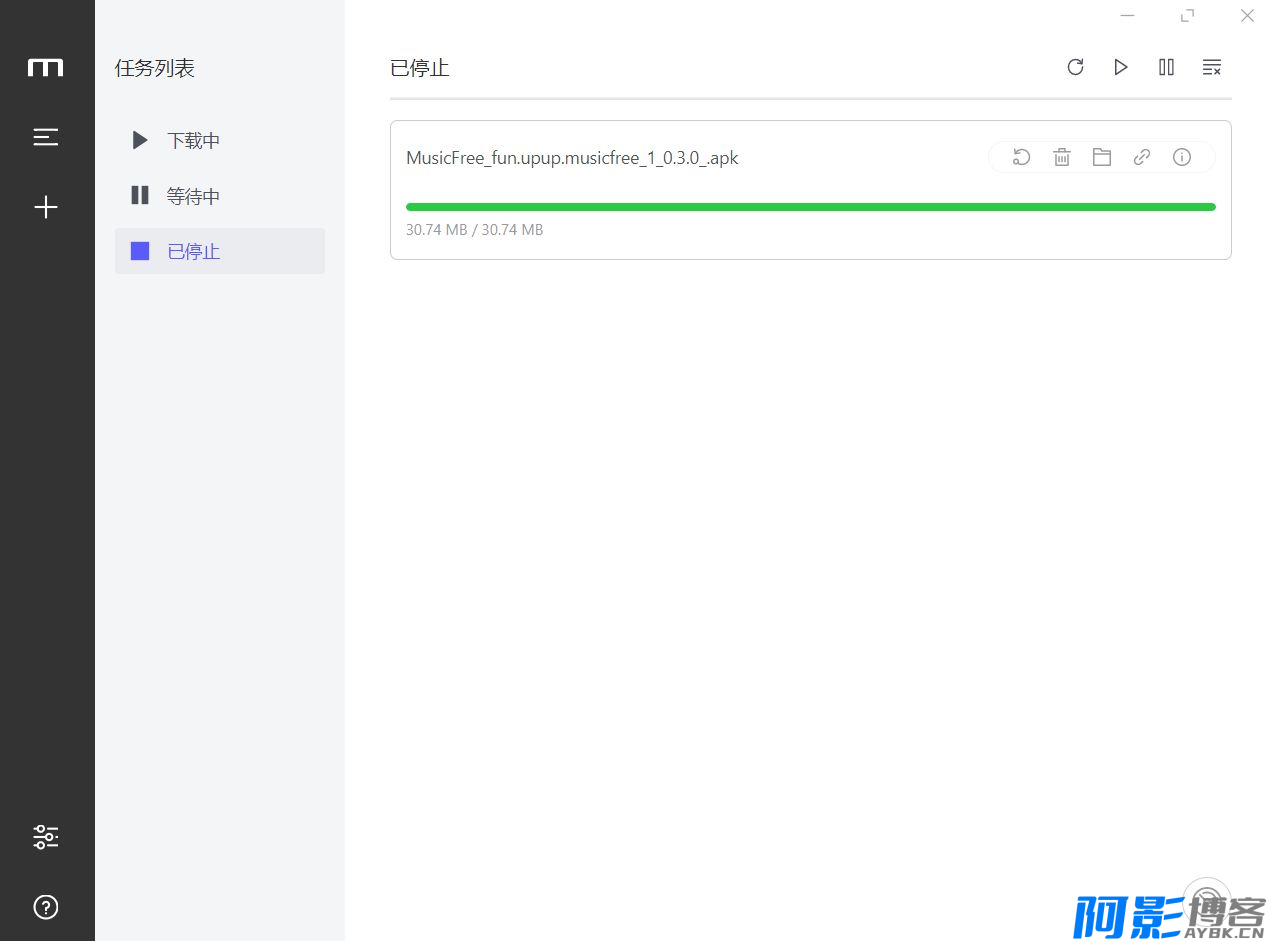
Task: Add a new download task
Action: (x=46, y=207)
